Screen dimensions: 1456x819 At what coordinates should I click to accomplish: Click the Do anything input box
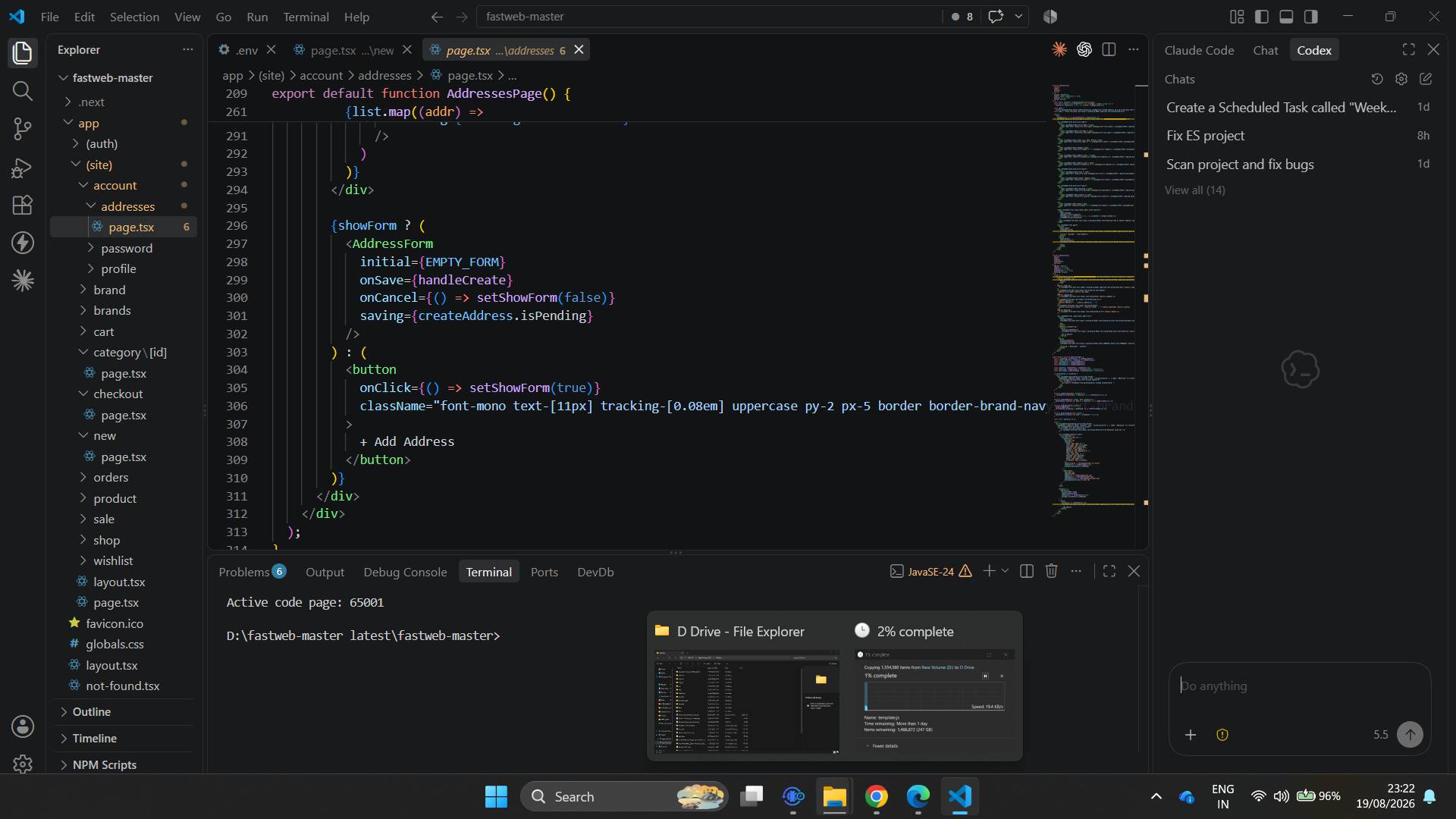coord(1298,686)
